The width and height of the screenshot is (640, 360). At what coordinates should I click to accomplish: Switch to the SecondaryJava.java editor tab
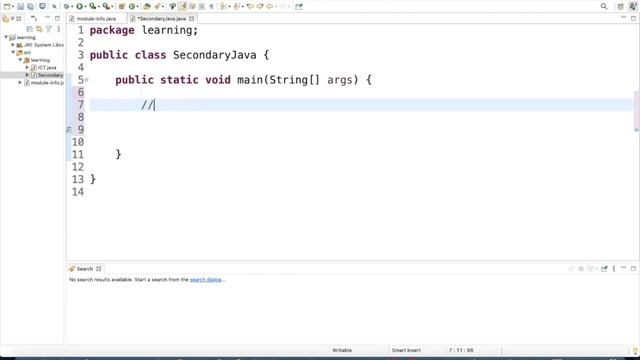pos(162,19)
